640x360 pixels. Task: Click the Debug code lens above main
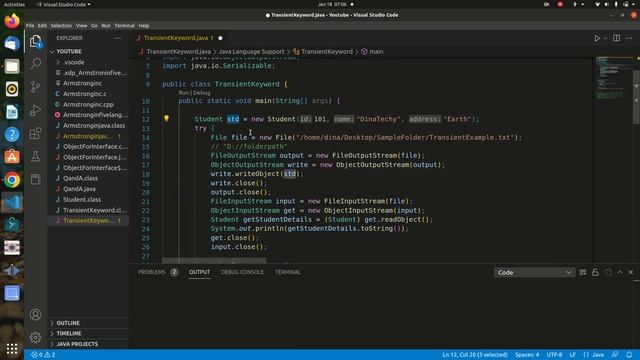(202, 93)
